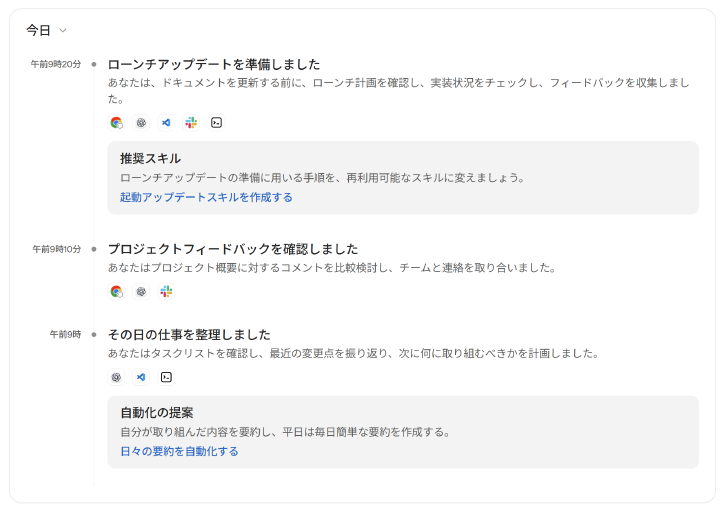Click ChatGPT icon under ローンチアップデート entry
Image resolution: width=728 pixels, height=514 pixels.
pos(141,123)
